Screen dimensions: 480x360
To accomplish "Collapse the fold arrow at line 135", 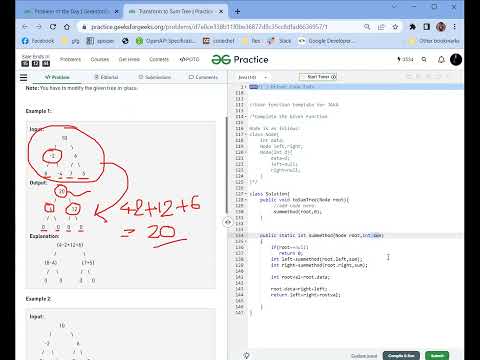I will tap(246, 241).
